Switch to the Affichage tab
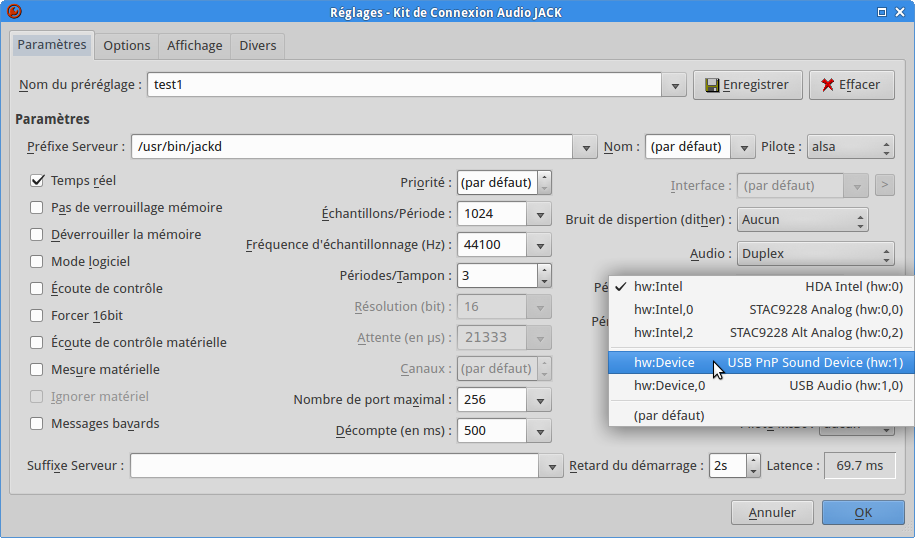Screen dimensions: 915x538 tap(195, 46)
